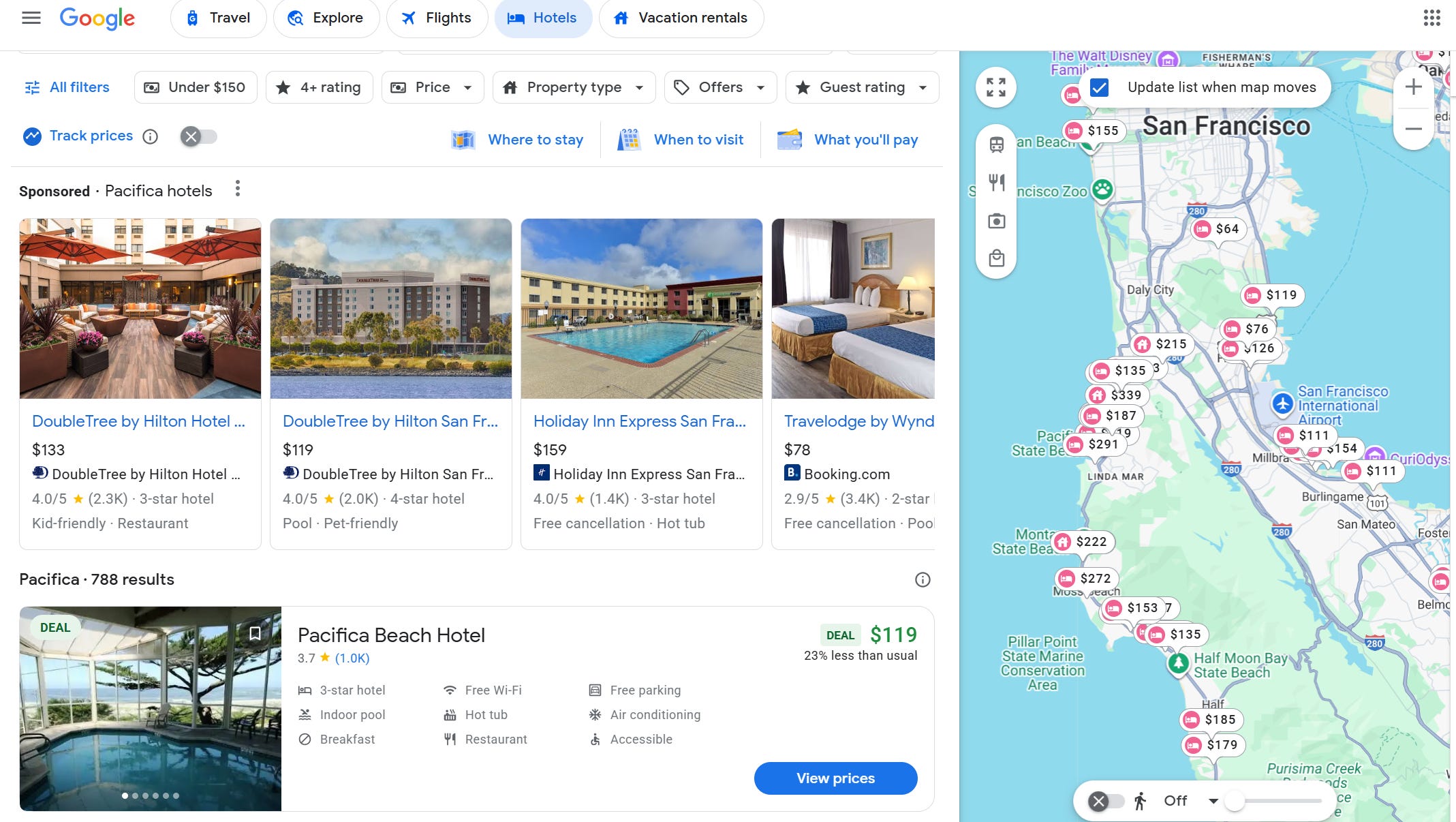Viewport: 1456px width, 822px height.
Task: Show shopping places on the map
Action: point(996,258)
